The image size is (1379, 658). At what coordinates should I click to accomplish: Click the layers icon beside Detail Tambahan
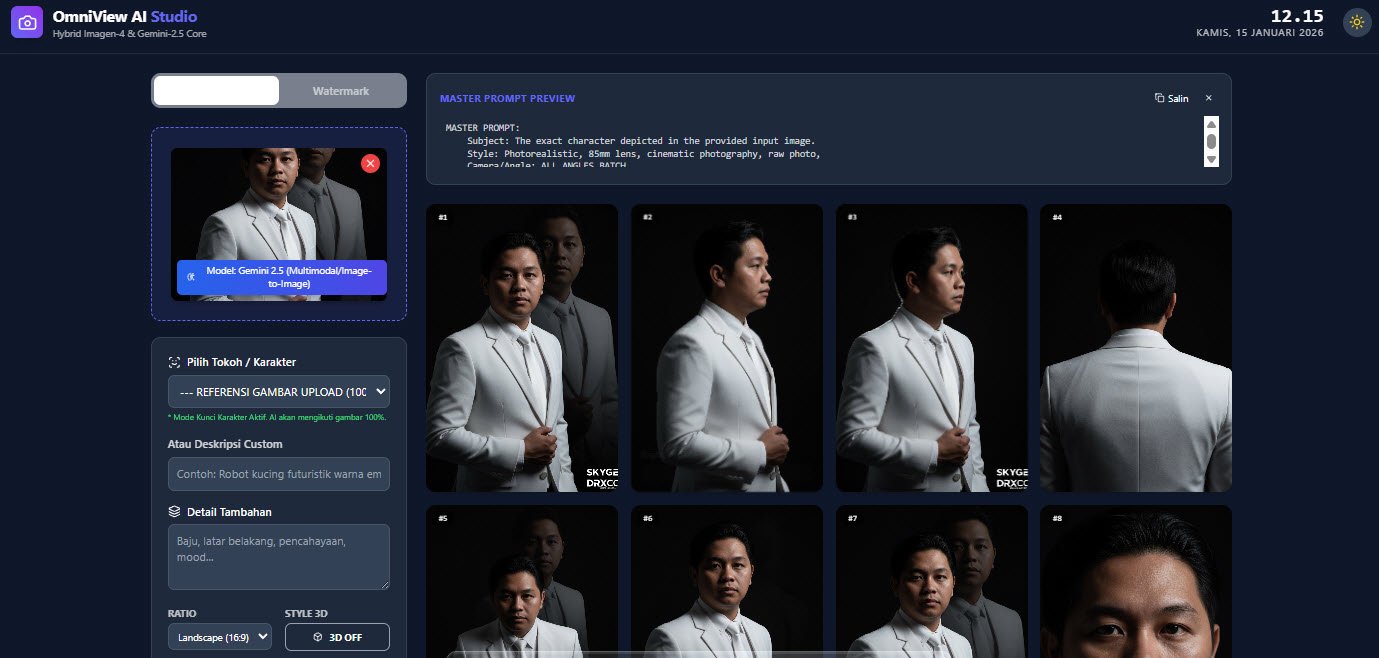[x=174, y=511]
